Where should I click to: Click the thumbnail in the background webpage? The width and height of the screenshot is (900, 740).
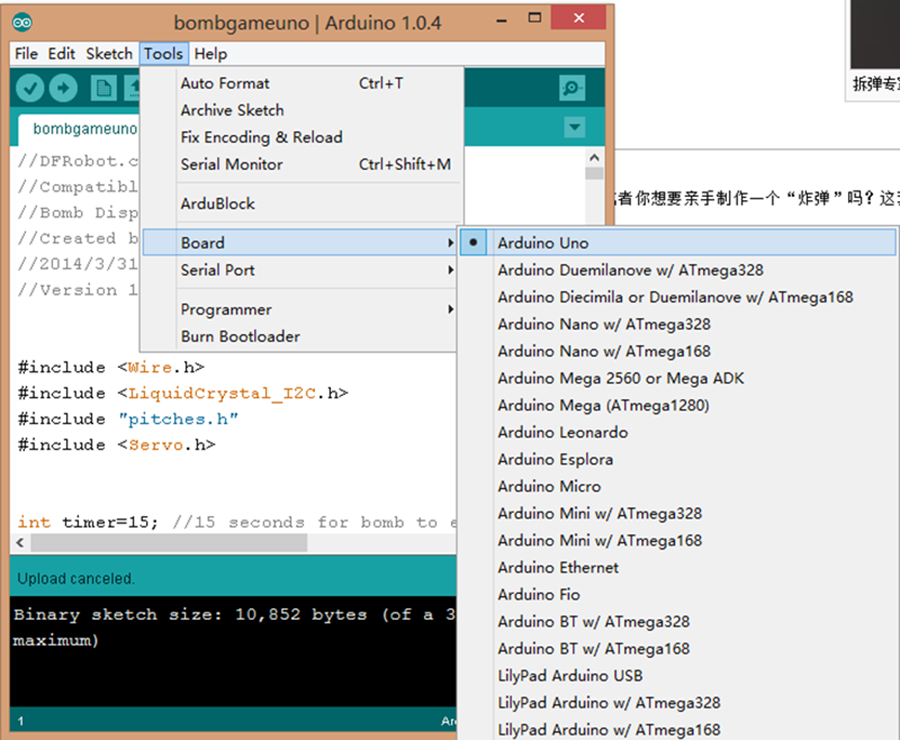[x=875, y=34]
